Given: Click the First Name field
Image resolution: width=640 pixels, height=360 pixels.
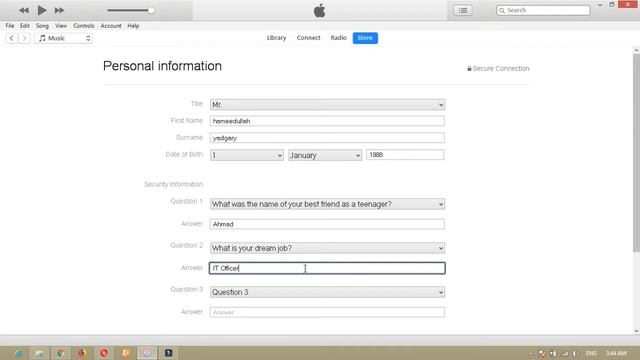Looking at the screenshot, I should coord(327,121).
